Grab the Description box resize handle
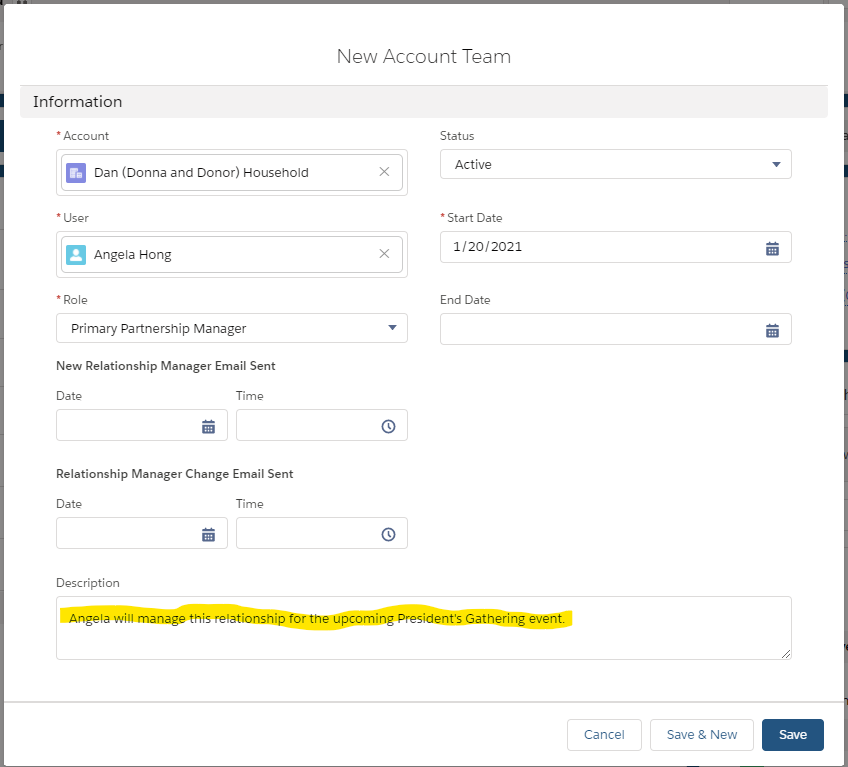This screenshot has width=848, height=767. 786,654
